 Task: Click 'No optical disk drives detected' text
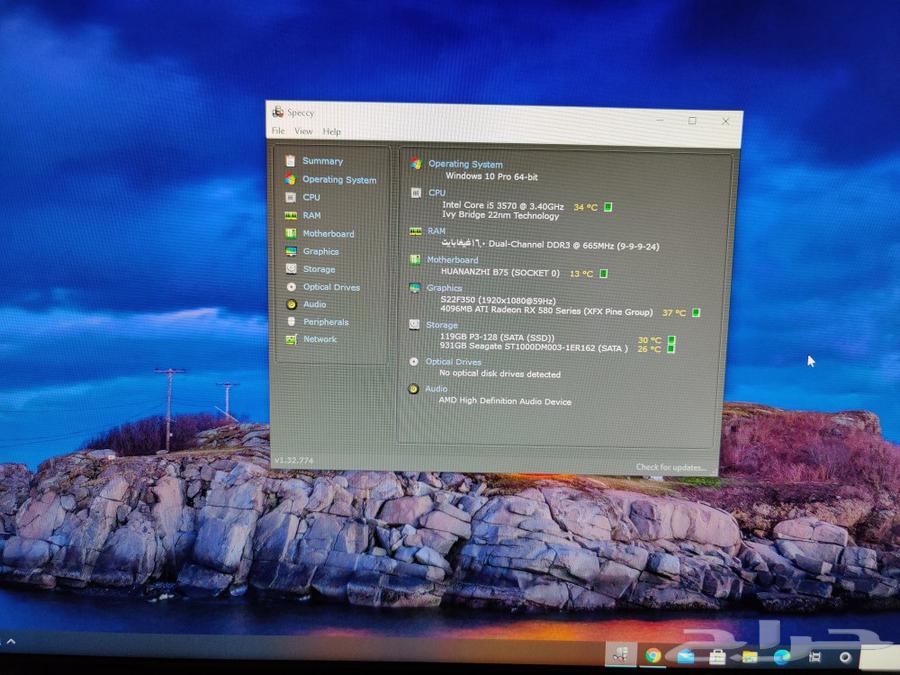click(499, 374)
